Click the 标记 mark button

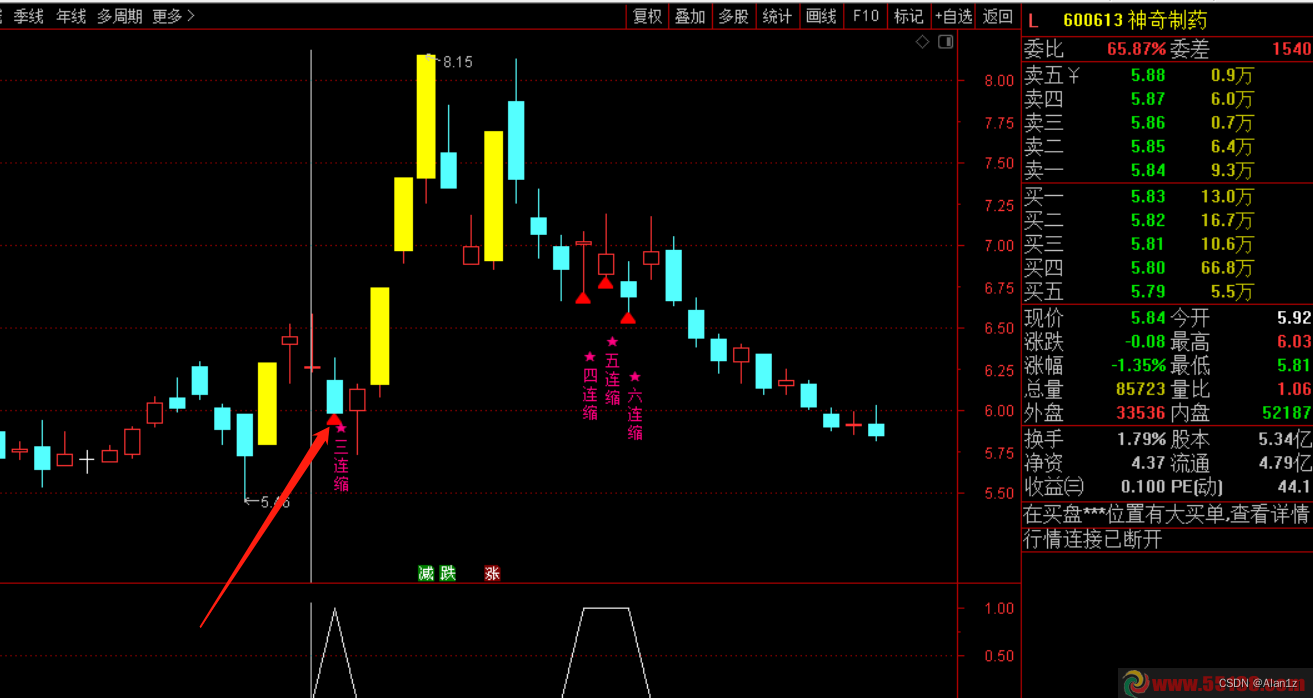click(x=908, y=16)
